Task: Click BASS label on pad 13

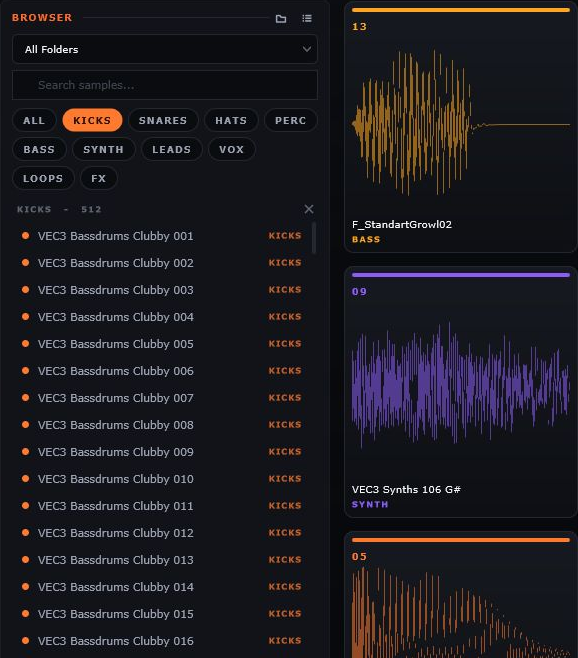Action: (366, 240)
